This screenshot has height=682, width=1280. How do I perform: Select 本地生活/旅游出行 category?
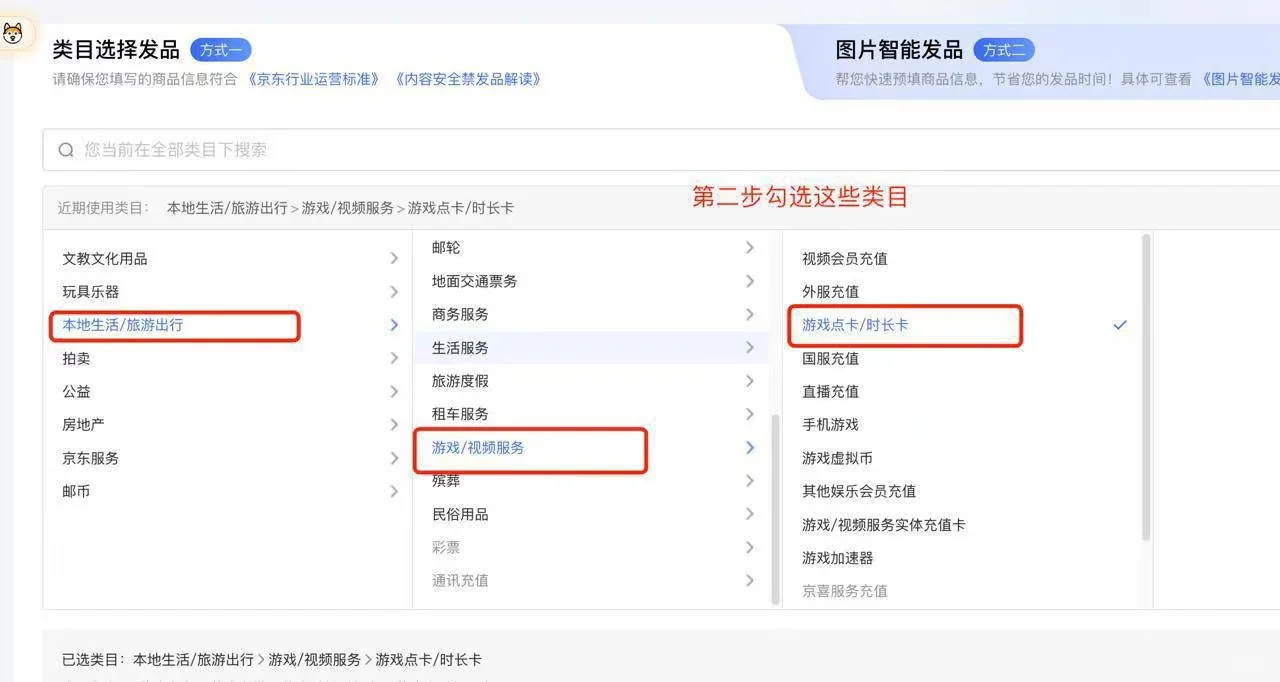[x=123, y=325]
